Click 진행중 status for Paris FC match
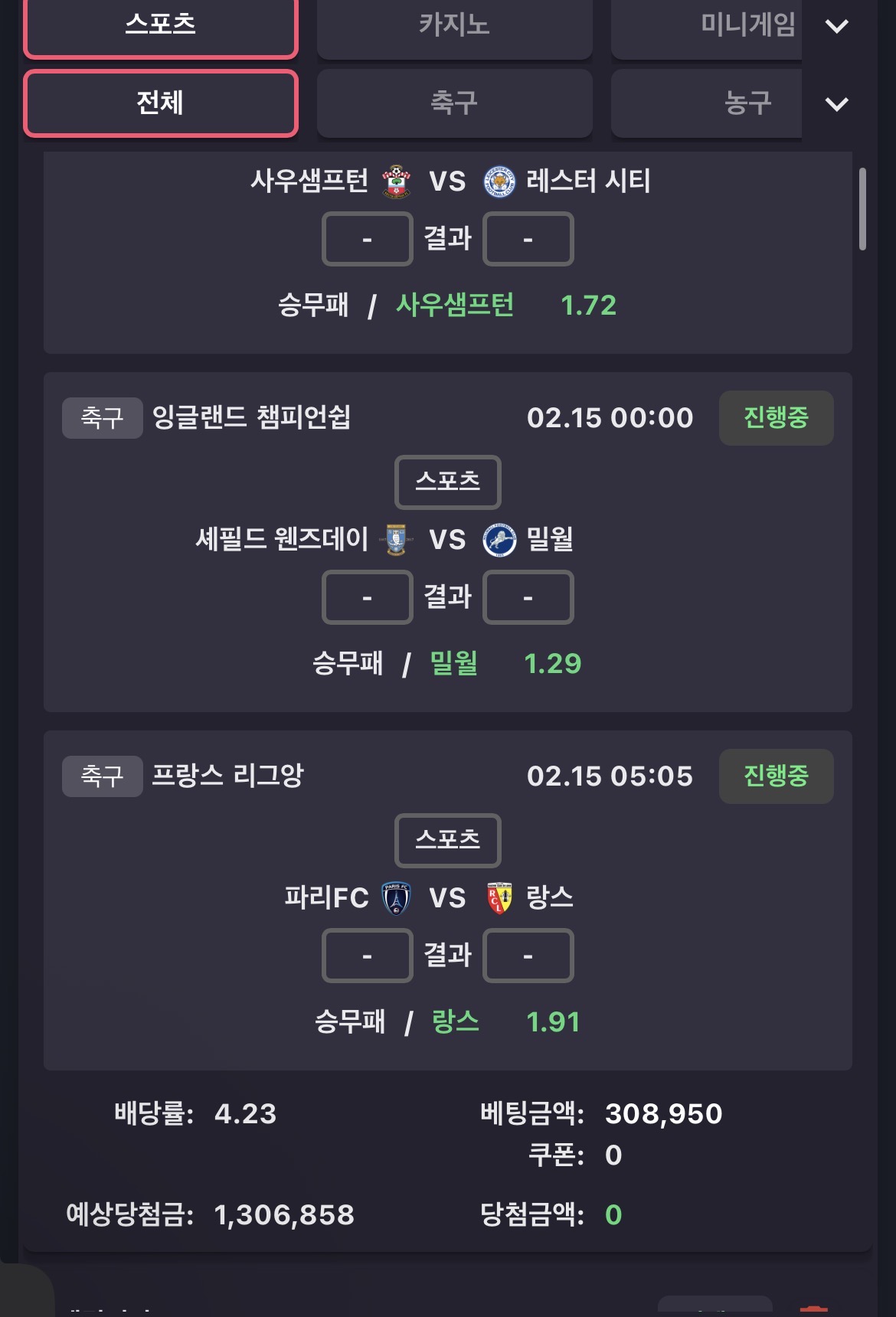 [776, 776]
